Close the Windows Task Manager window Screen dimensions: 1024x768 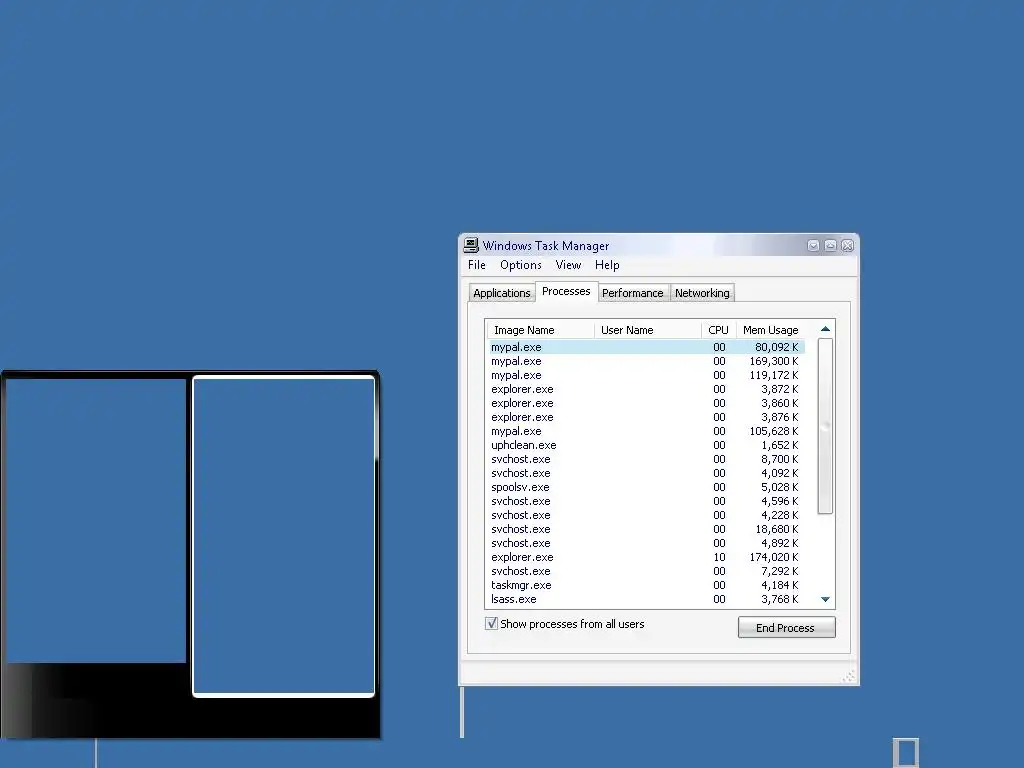848,246
